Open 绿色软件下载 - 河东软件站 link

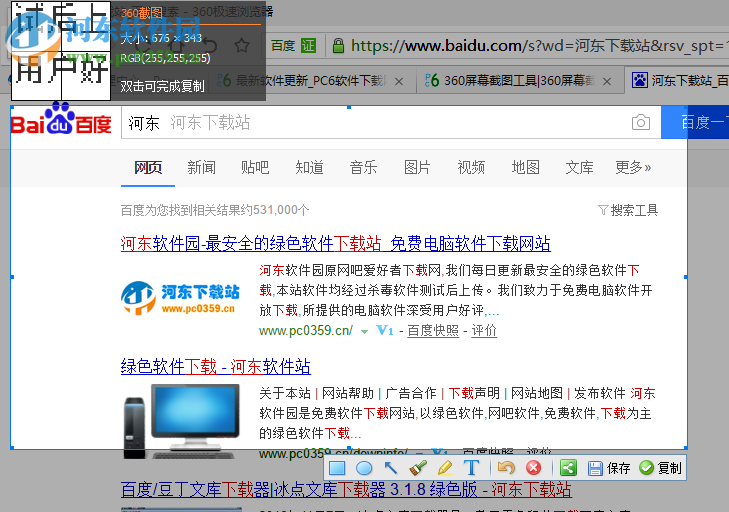click(x=215, y=366)
